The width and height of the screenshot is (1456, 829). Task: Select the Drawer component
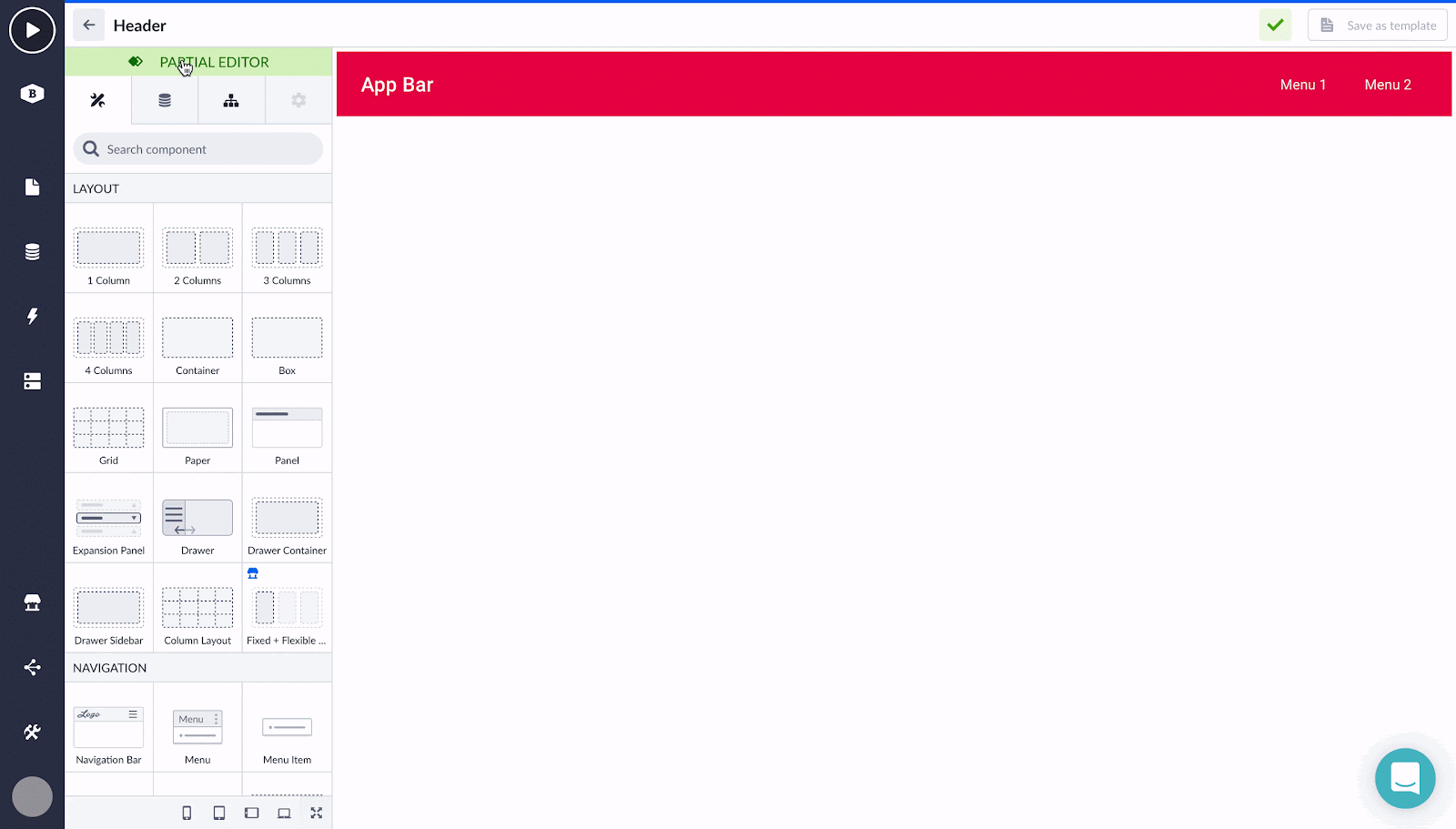pos(197,518)
